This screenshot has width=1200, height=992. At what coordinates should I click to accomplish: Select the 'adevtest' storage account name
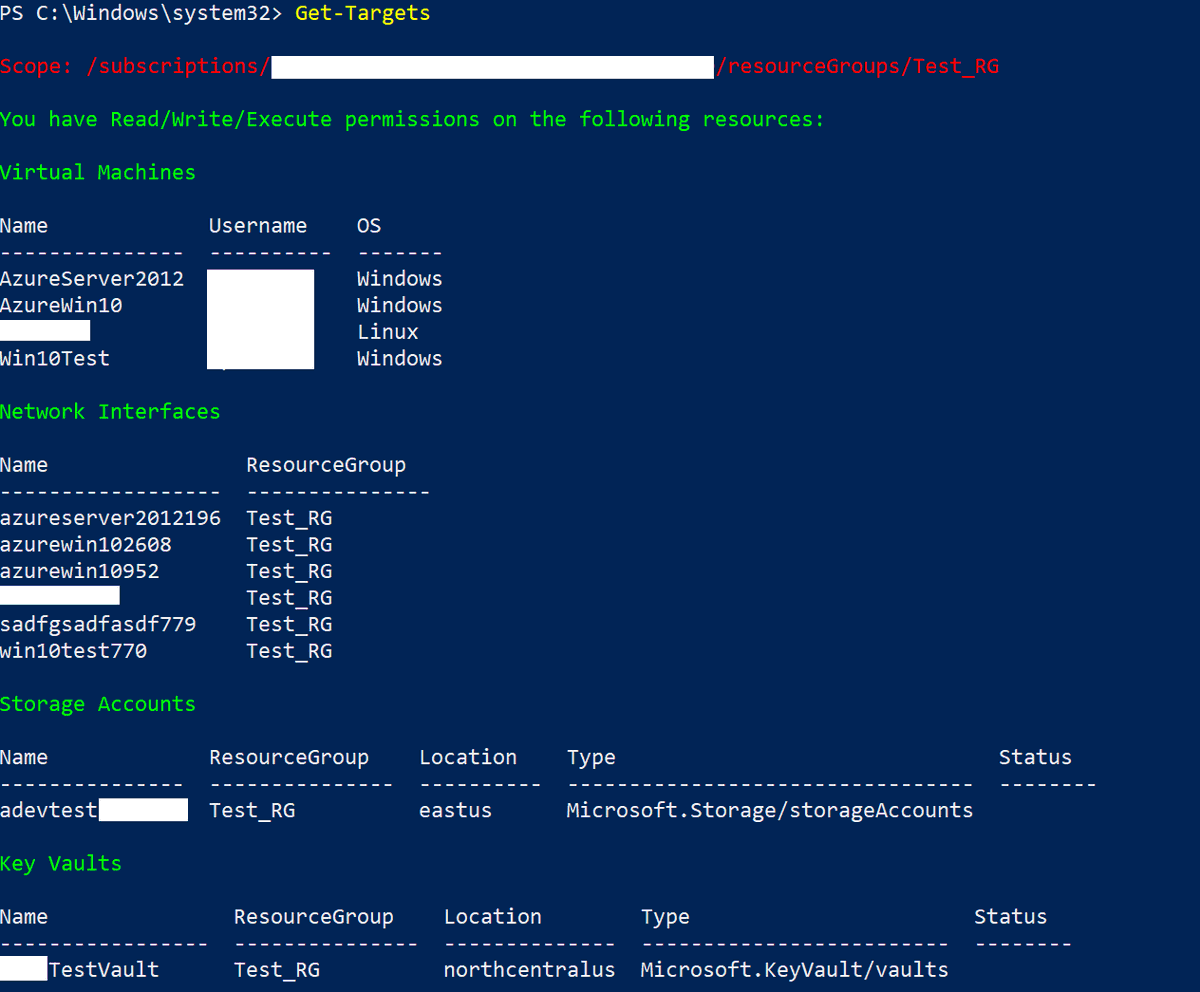(49, 810)
